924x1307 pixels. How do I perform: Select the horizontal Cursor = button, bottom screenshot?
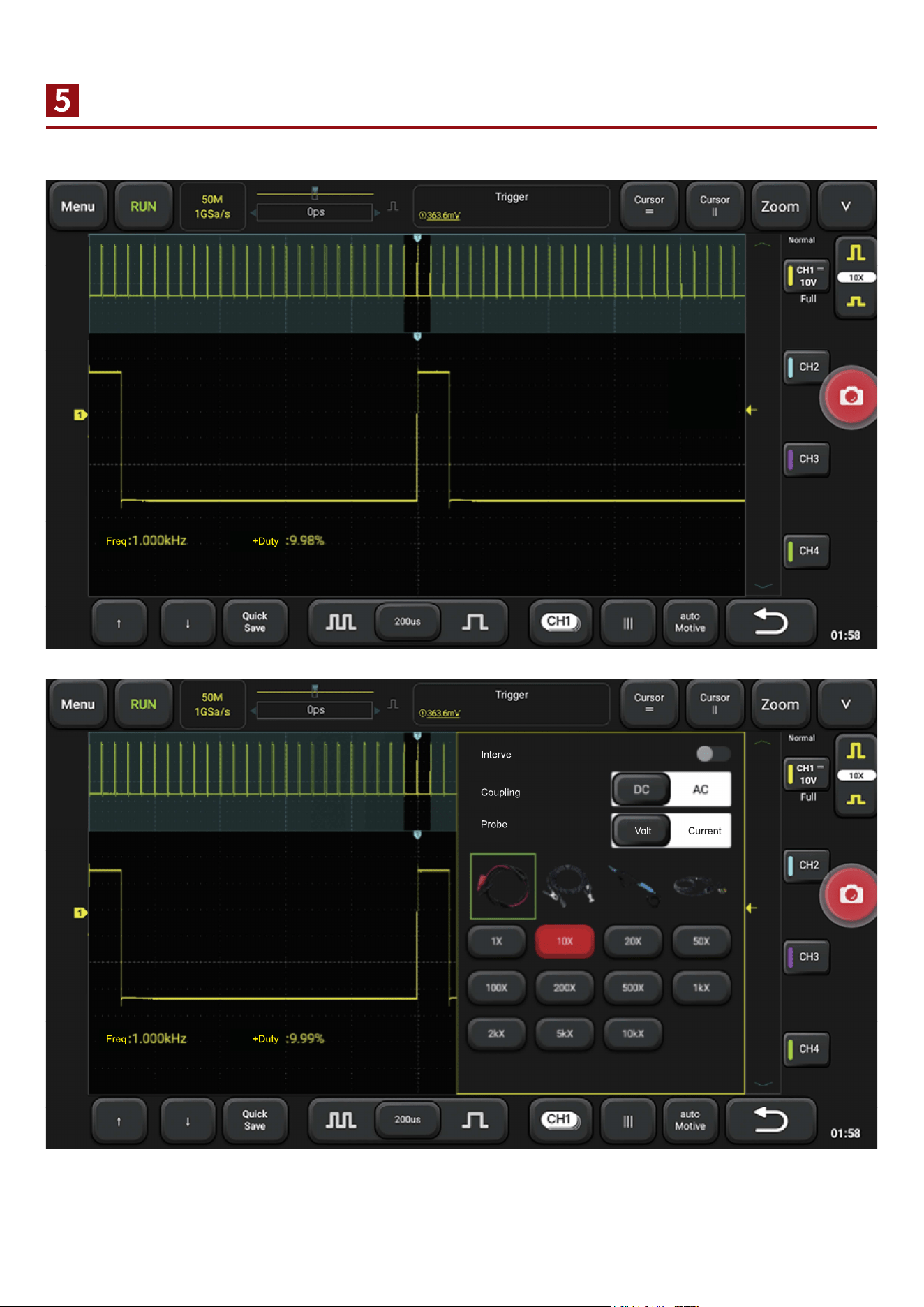point(649,704)
